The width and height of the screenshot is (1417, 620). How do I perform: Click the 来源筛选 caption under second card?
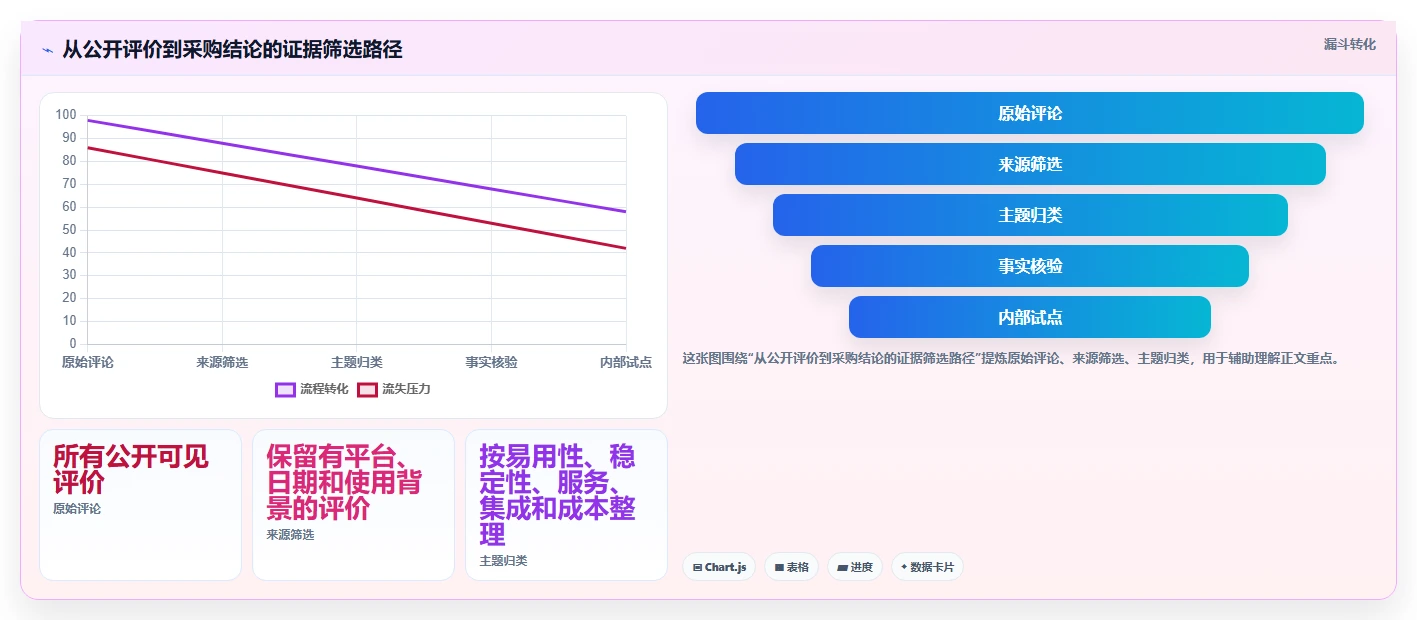(x=290, y=535)
